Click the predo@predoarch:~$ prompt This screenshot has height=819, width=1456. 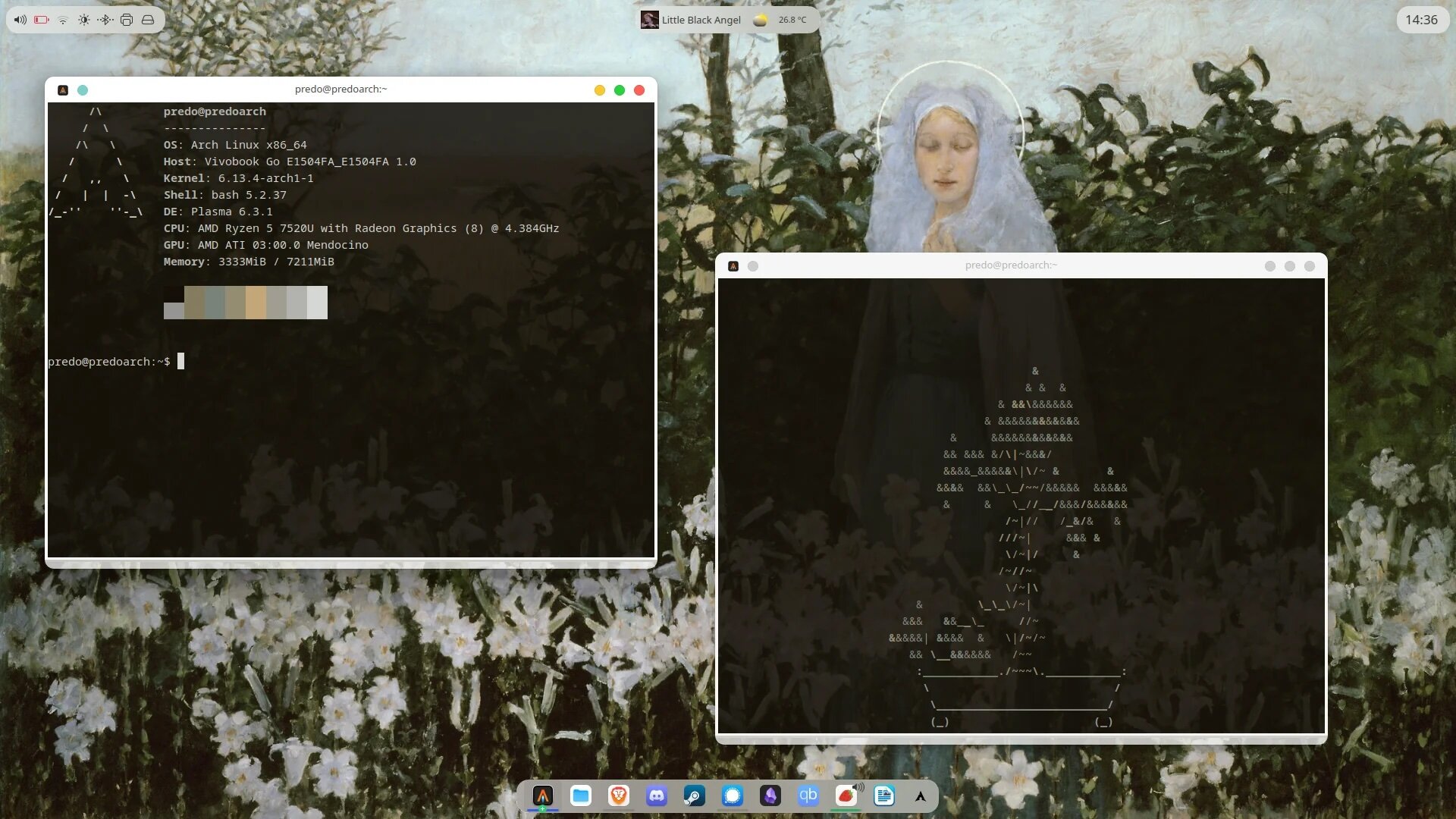click(109, 362)
